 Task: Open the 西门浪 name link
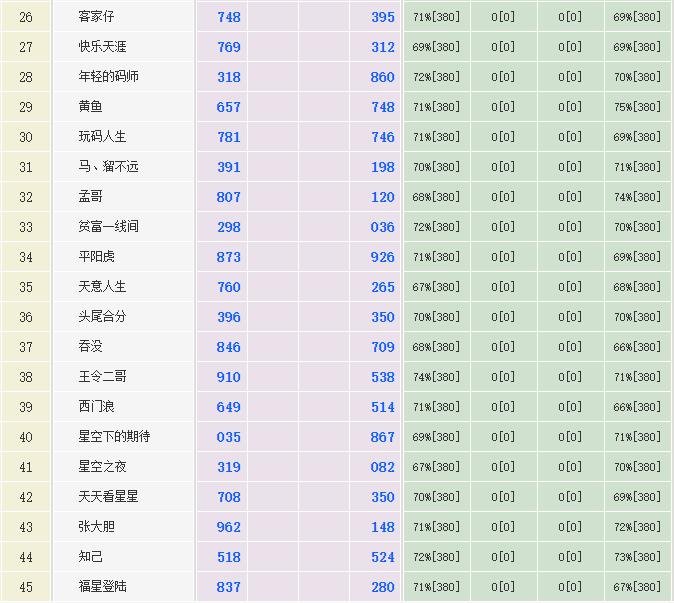[x=96, y=407]
